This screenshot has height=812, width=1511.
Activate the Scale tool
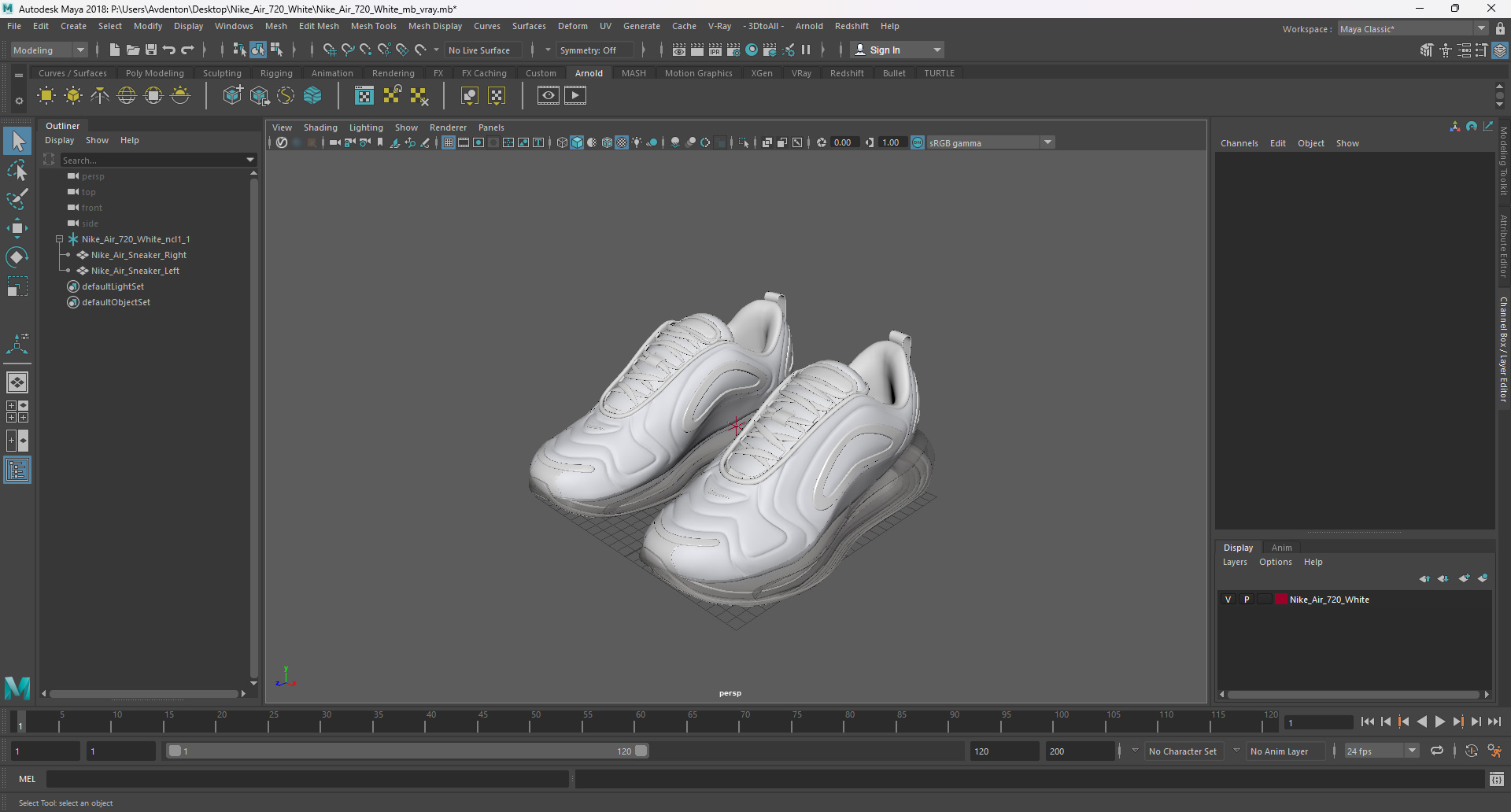click(x=17, y=286)
